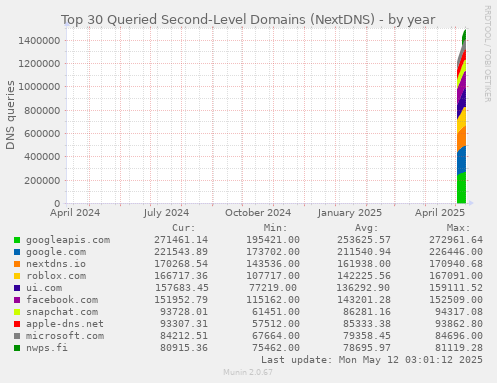Click the Max: column header
Viewport: 497px width, 383px height.
[458, 228]
